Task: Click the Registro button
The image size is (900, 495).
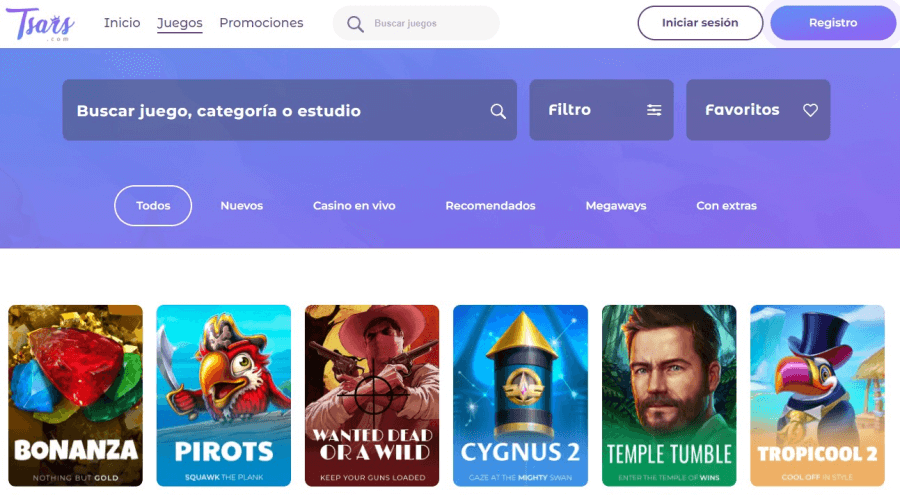Action: tap(833, 23)
